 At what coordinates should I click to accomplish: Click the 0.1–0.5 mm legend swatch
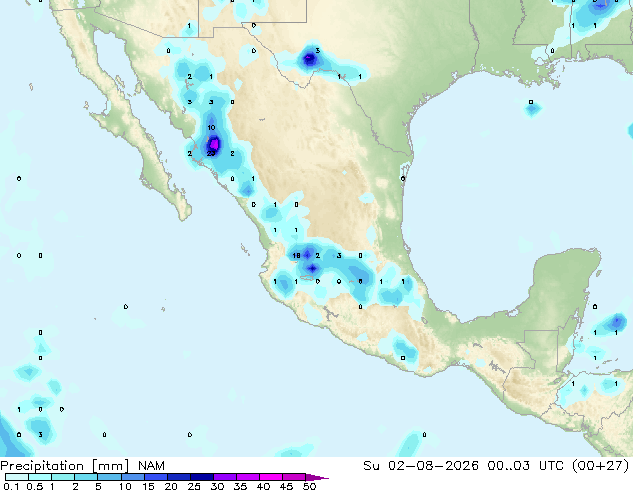(17, 477)
